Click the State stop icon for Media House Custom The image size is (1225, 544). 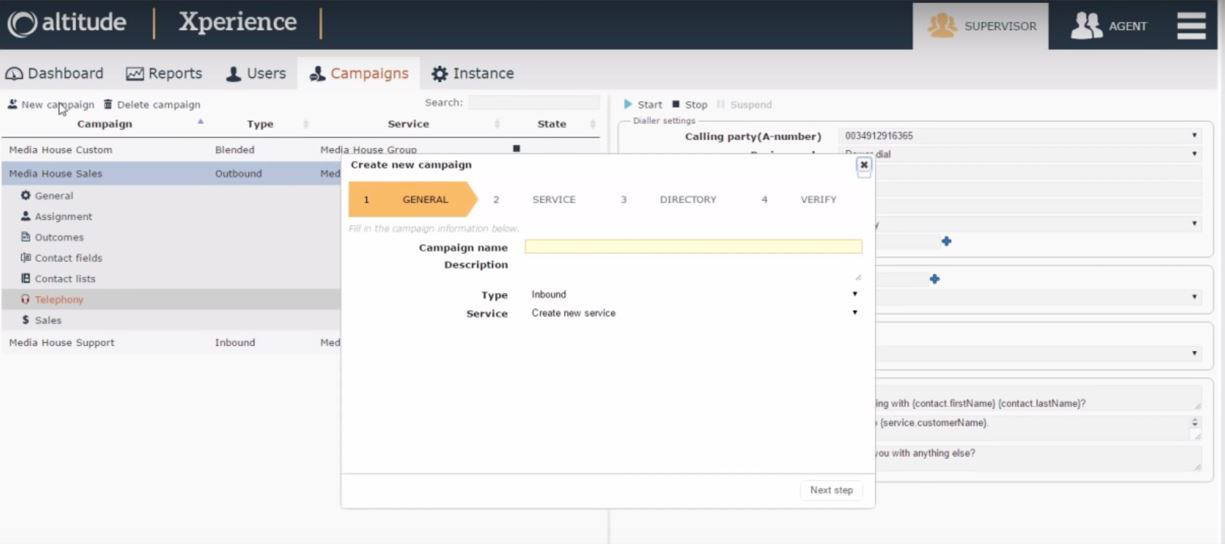pyautogui.click(x=517, y=149)
